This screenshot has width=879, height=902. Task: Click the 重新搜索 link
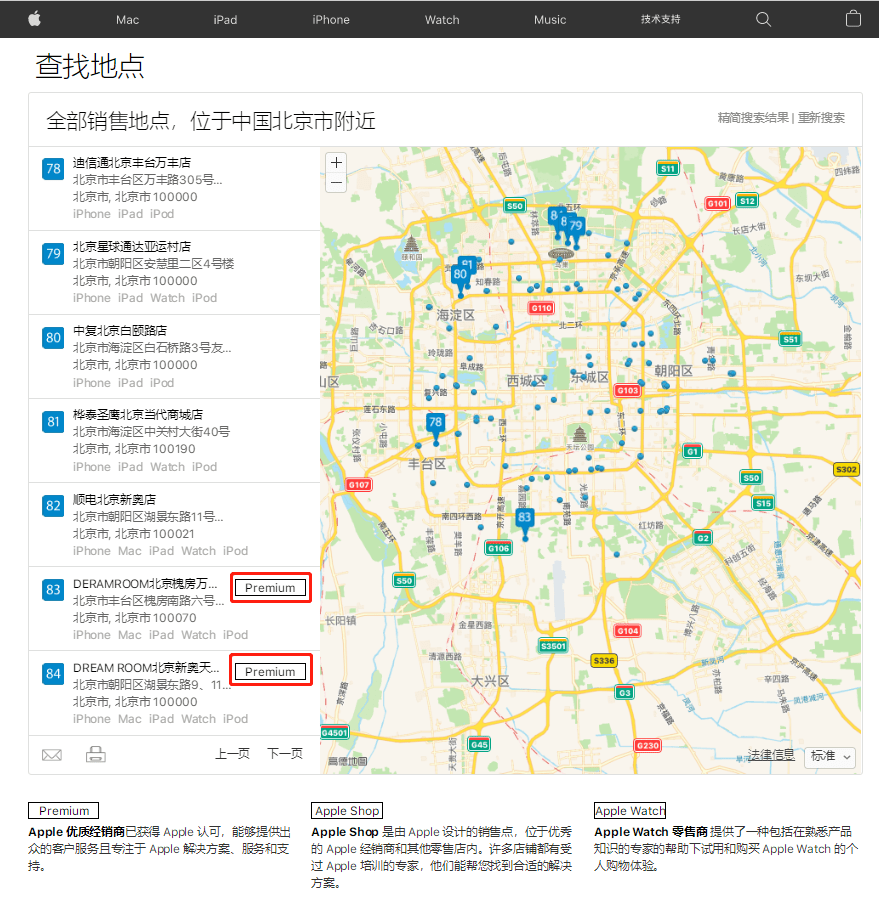pos(821,118)
